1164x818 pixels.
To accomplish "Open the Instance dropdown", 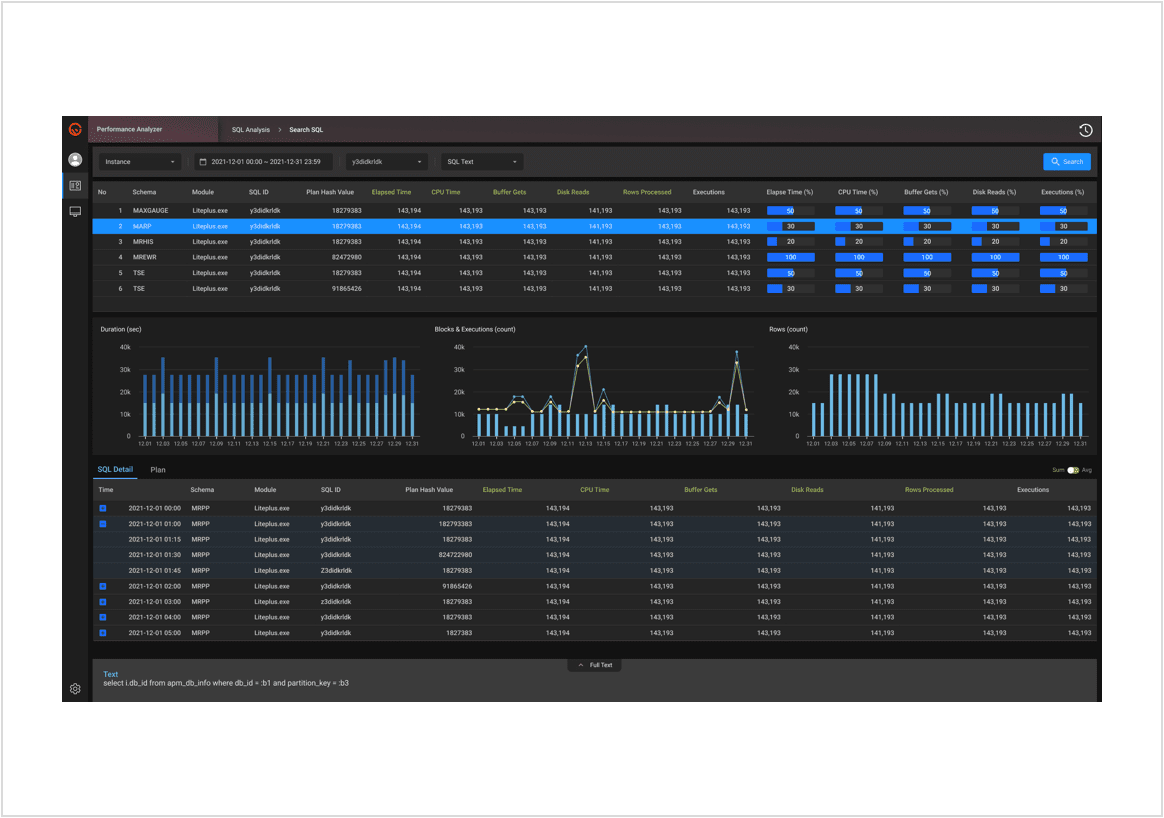I will click(x=139, y=162).
